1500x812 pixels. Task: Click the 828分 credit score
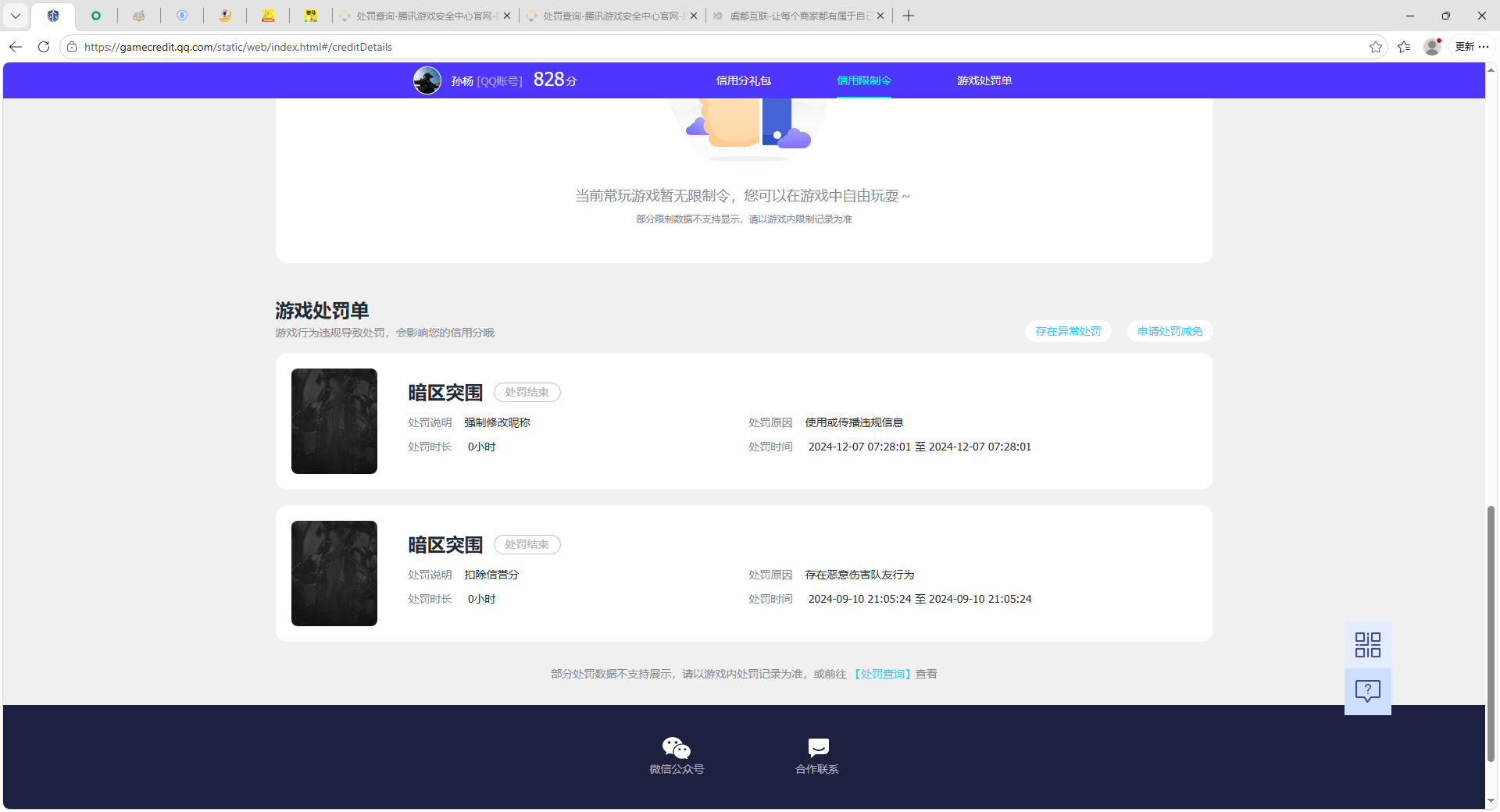click(555, 80)
